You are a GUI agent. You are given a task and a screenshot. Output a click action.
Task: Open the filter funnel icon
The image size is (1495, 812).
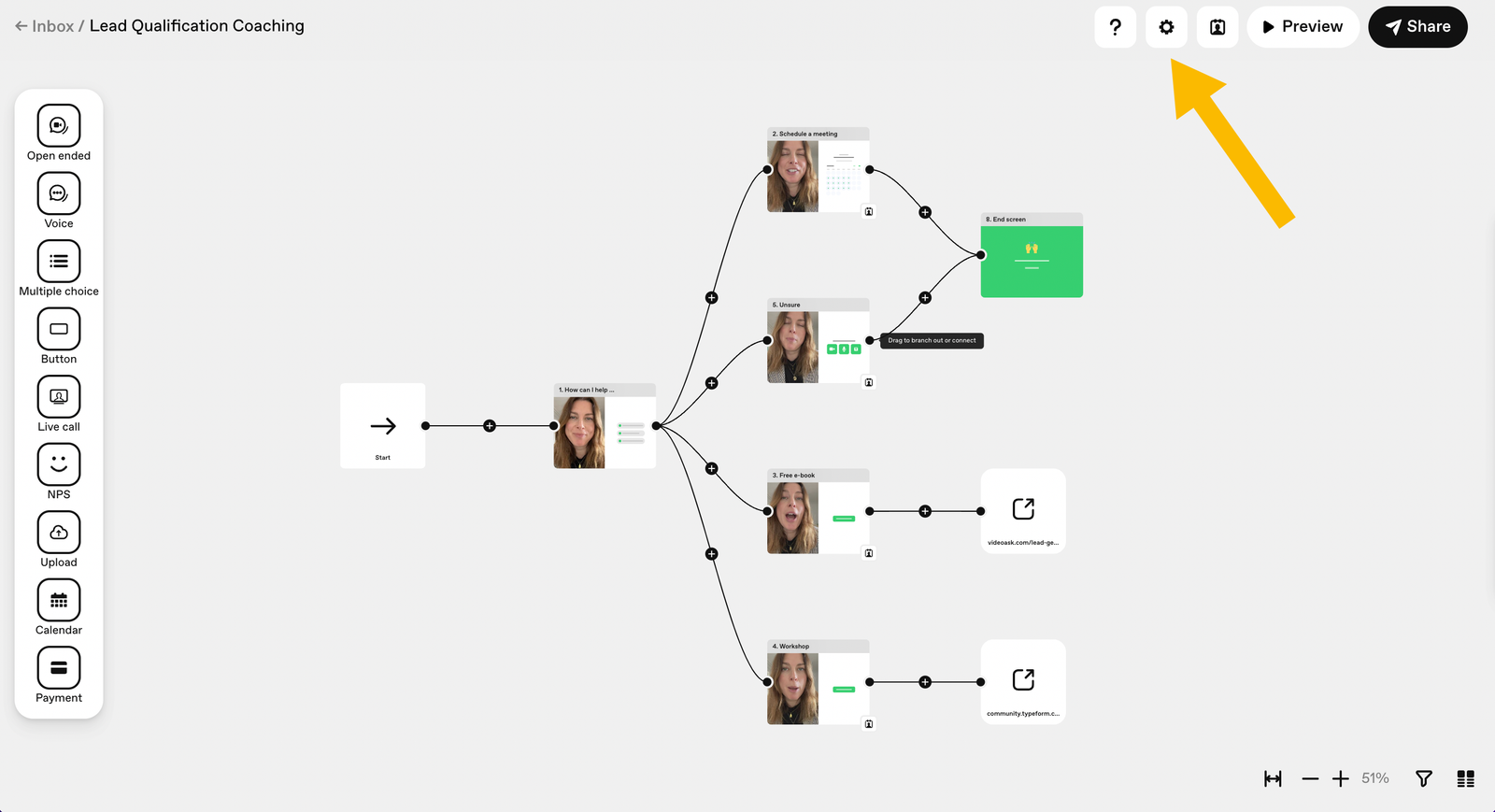pyautogui.click(x=1423, y=778)
